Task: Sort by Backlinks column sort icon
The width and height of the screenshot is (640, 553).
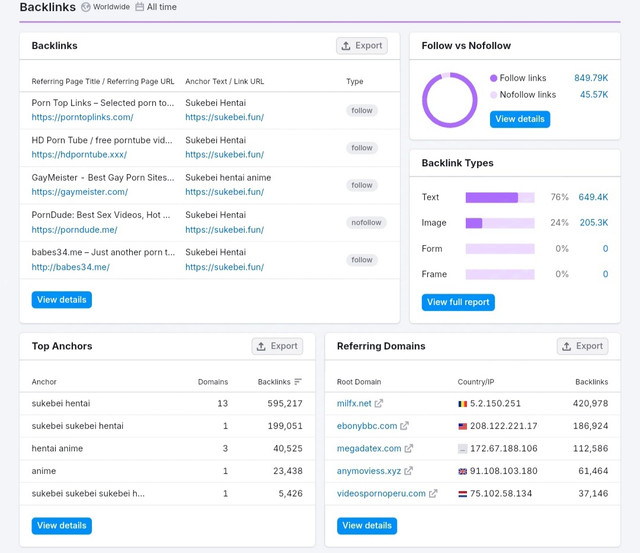Action: [298, 382]
